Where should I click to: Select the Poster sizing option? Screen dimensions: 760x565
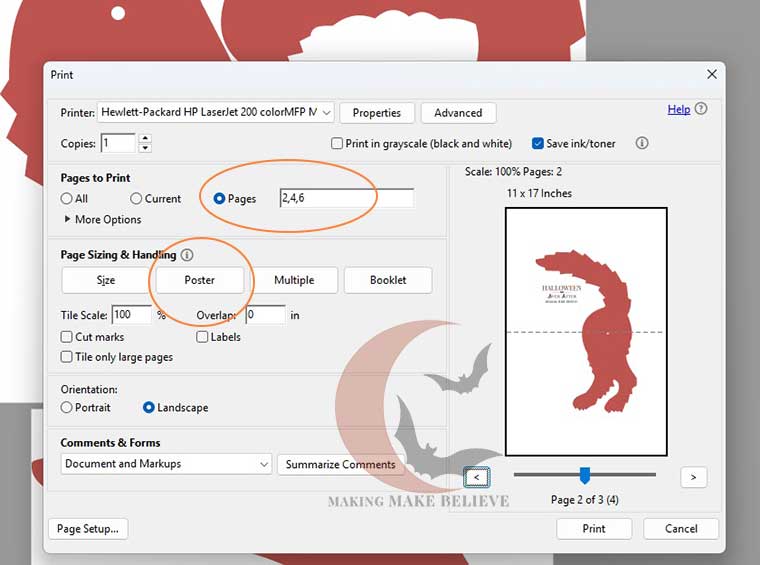coord(200,280)
